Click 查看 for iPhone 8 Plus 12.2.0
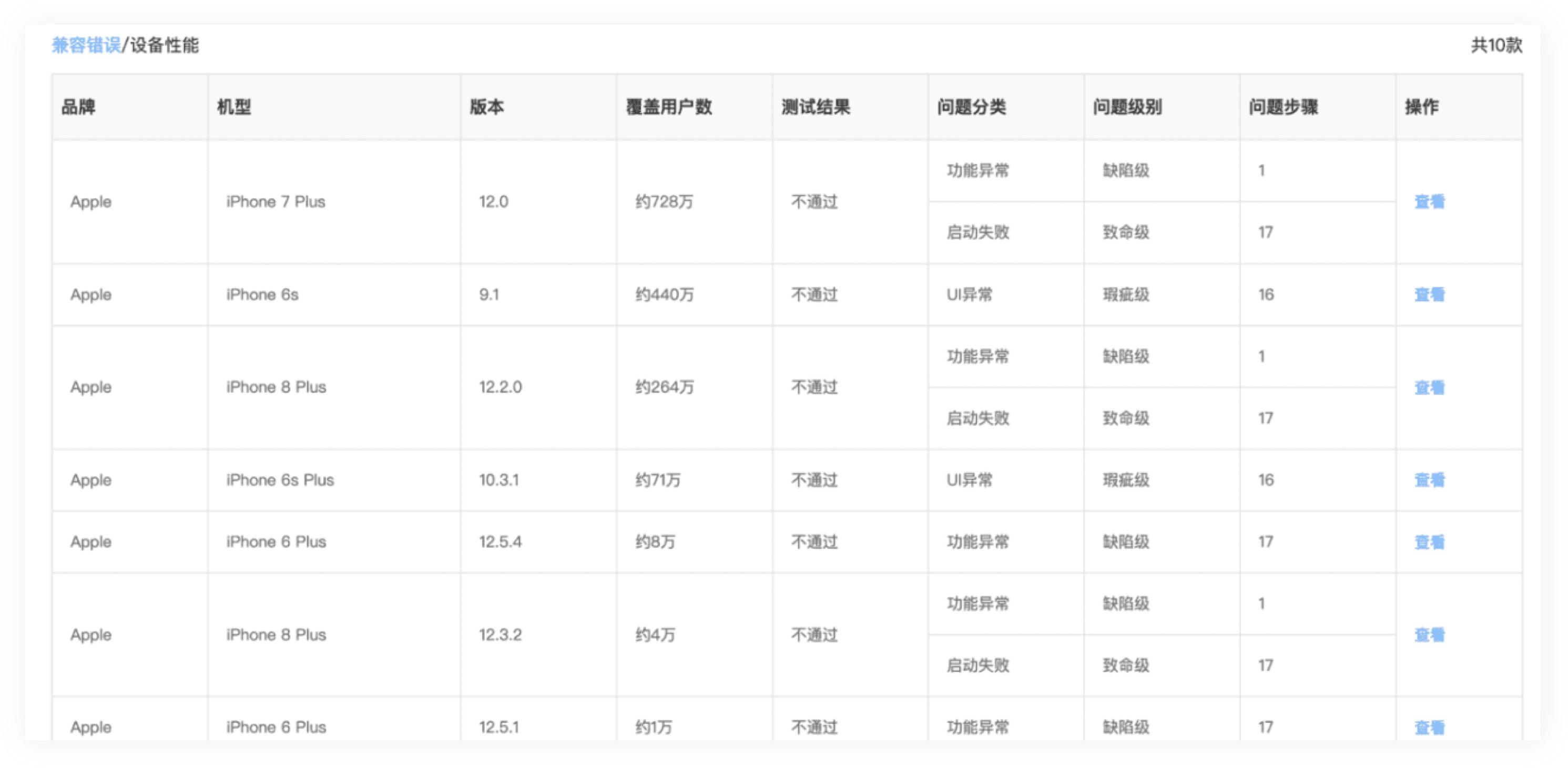This screenshot has height=768, width=1568. coord(1429,387)
